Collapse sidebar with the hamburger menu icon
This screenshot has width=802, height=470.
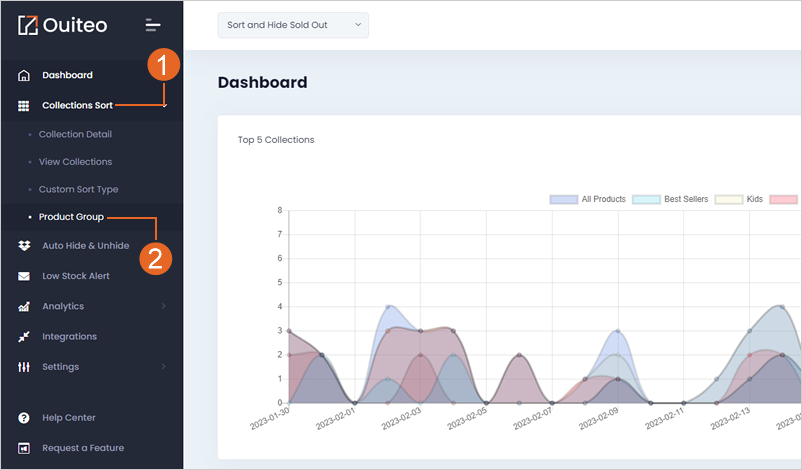coord(152,25)
